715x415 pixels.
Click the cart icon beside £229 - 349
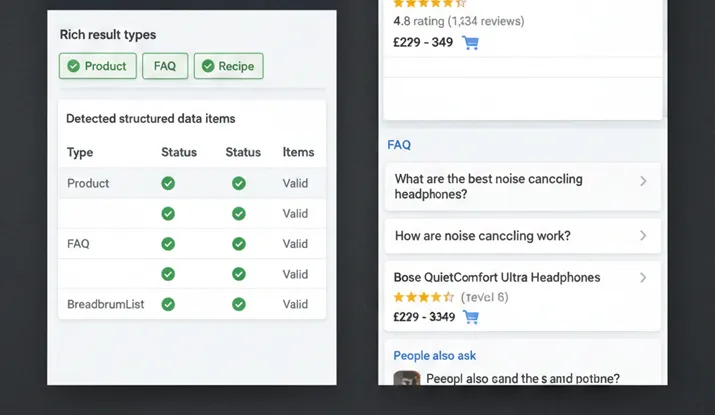[471, 43]
